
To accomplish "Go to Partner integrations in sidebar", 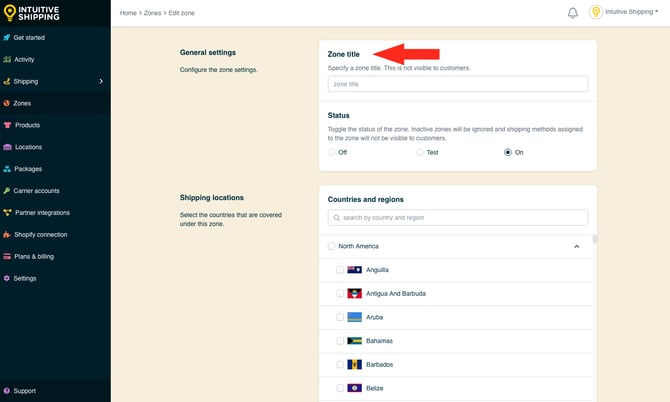I will 42,212.
